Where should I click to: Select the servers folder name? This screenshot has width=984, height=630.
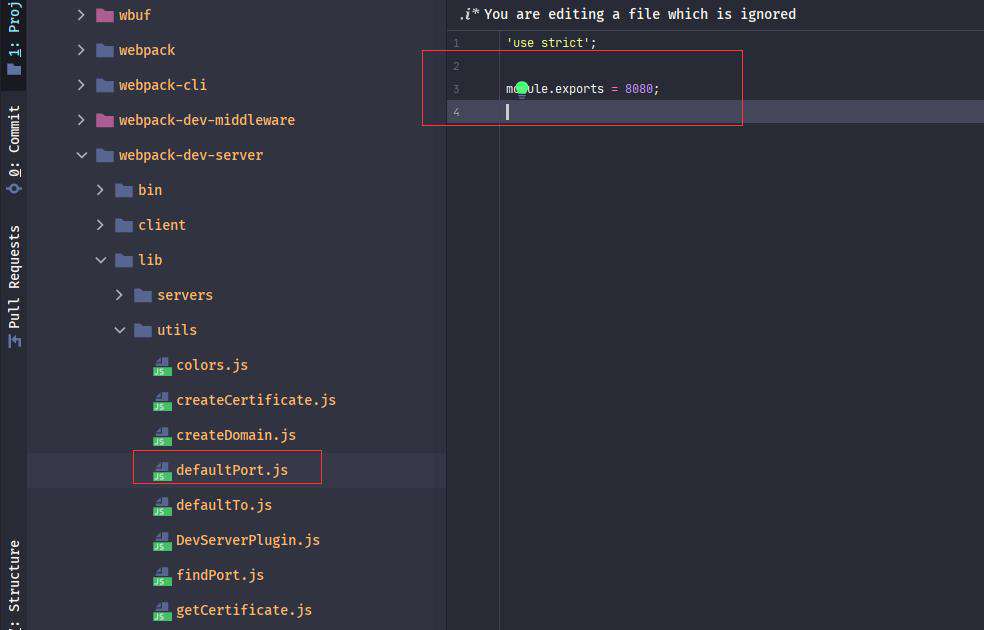pyautogui.click(x=185, y=295)
